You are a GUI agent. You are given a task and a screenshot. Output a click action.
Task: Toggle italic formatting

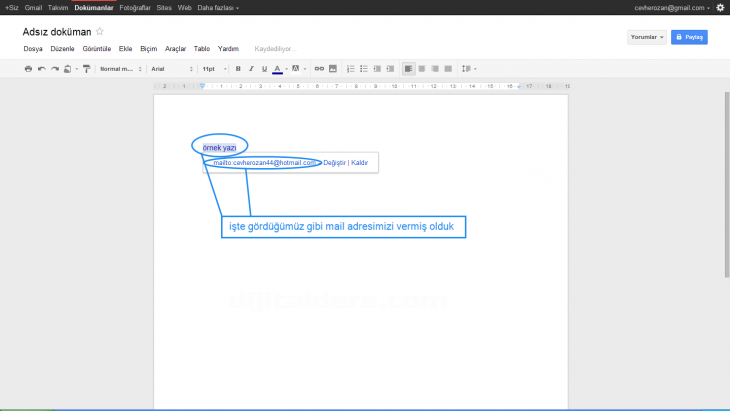point(251,69)
